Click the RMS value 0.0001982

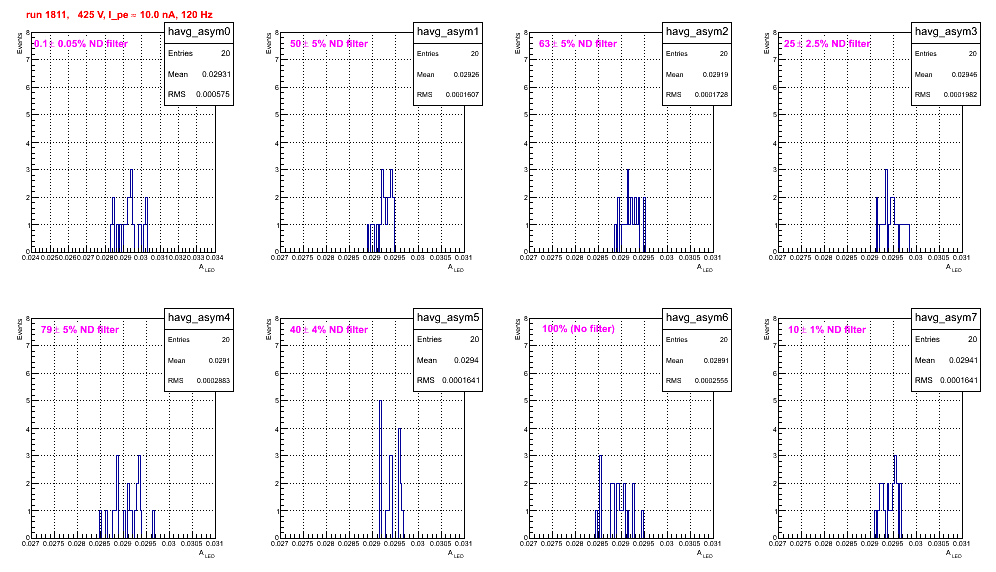coord(960,95)
